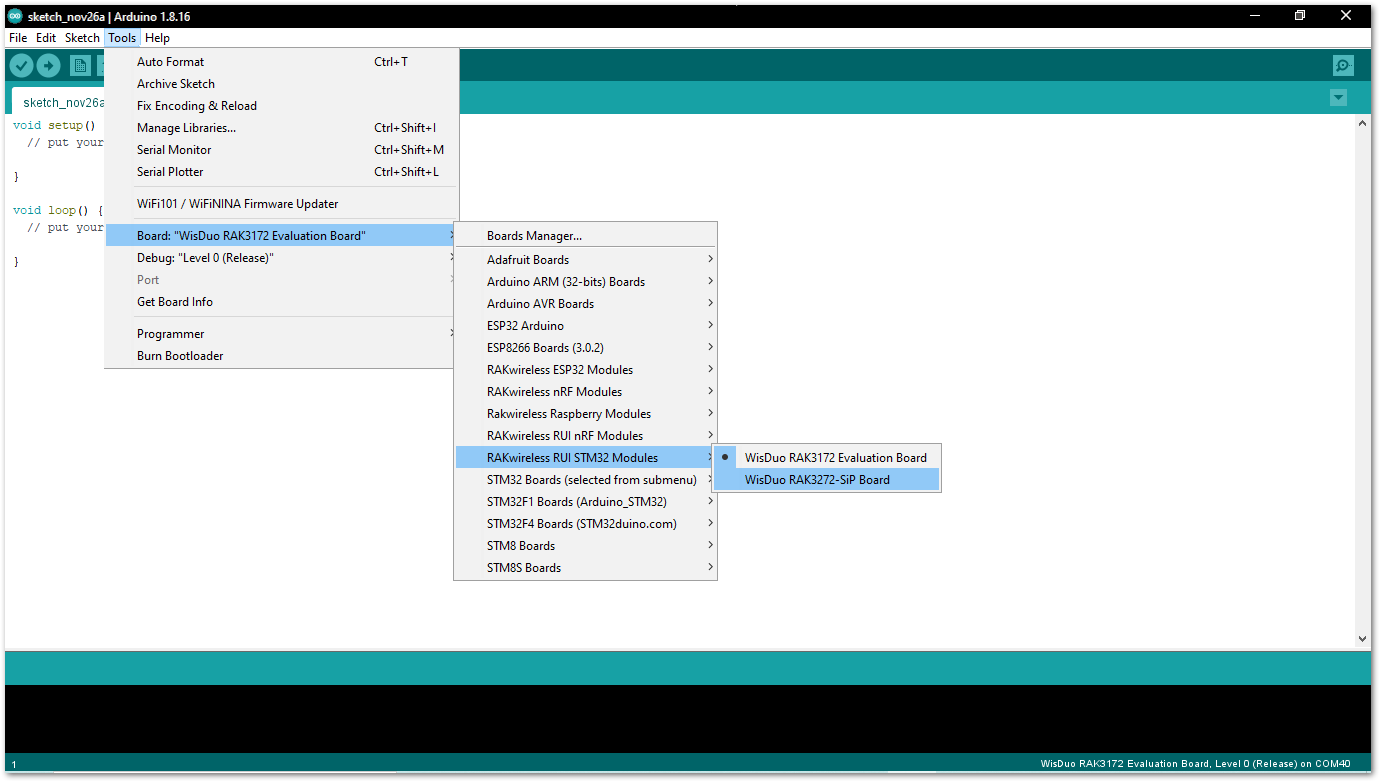Image resolution: width=1380 pixels, height=782 pixels.
Task: Open the Edit menu
Action: coord(46,38)
